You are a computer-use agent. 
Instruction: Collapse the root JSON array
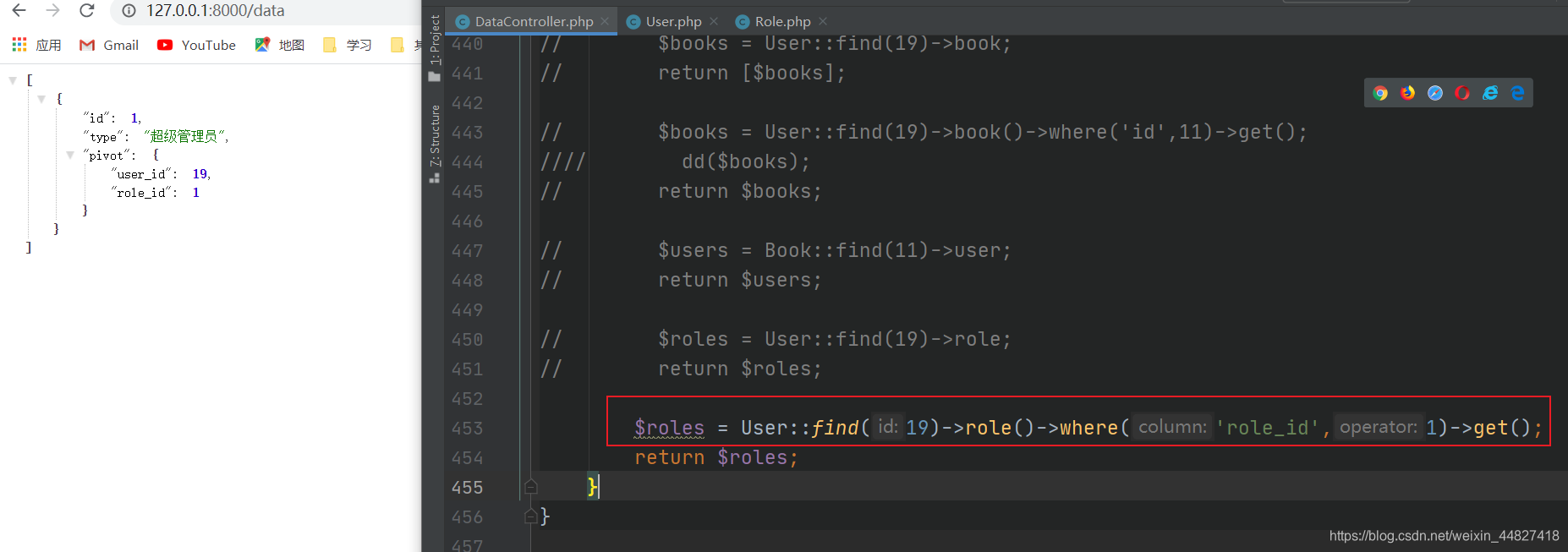coord(13,80)
